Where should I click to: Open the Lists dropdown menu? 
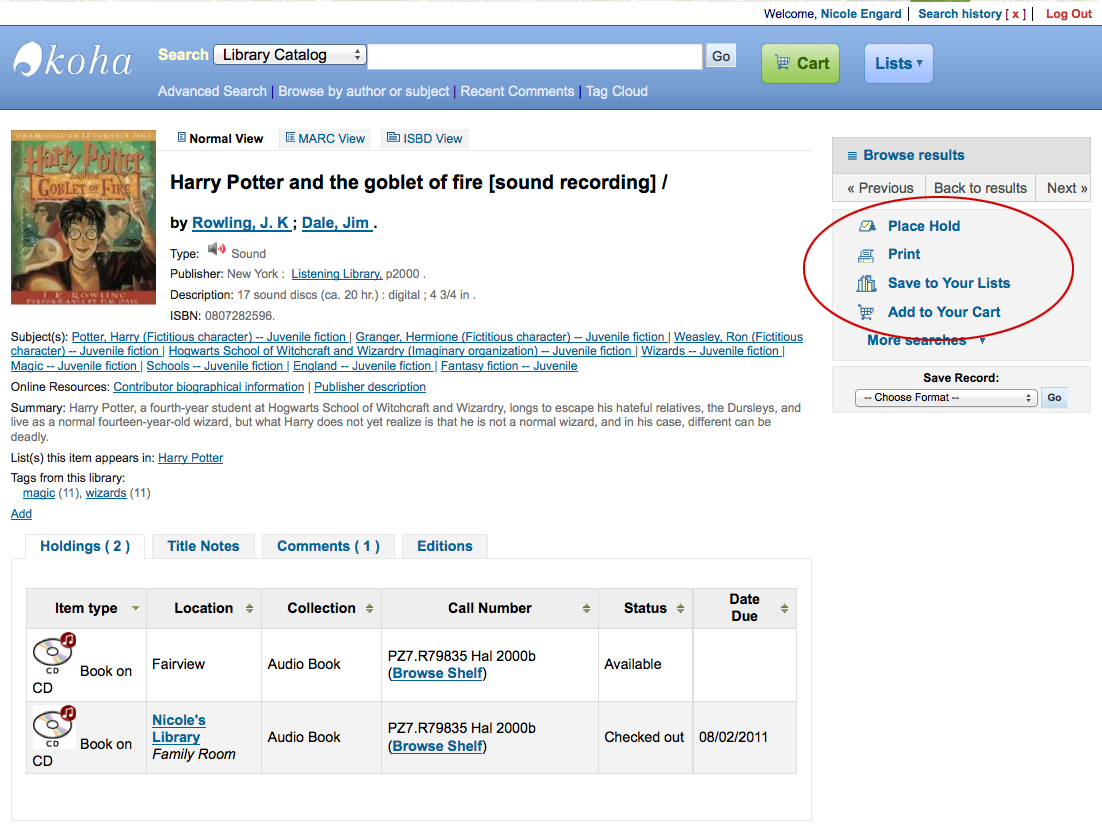point(899,63)
